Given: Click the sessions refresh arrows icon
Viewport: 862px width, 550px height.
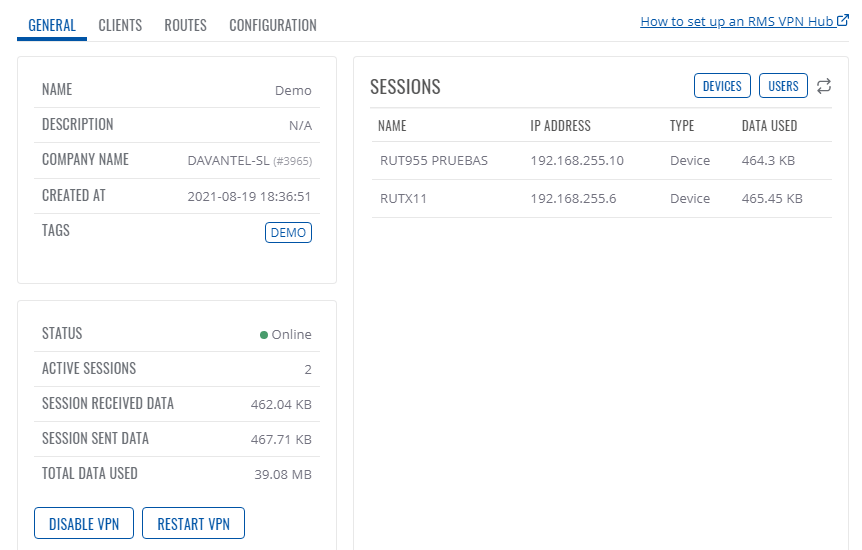Looking at the screenshot, I should [x=824, y=86].
